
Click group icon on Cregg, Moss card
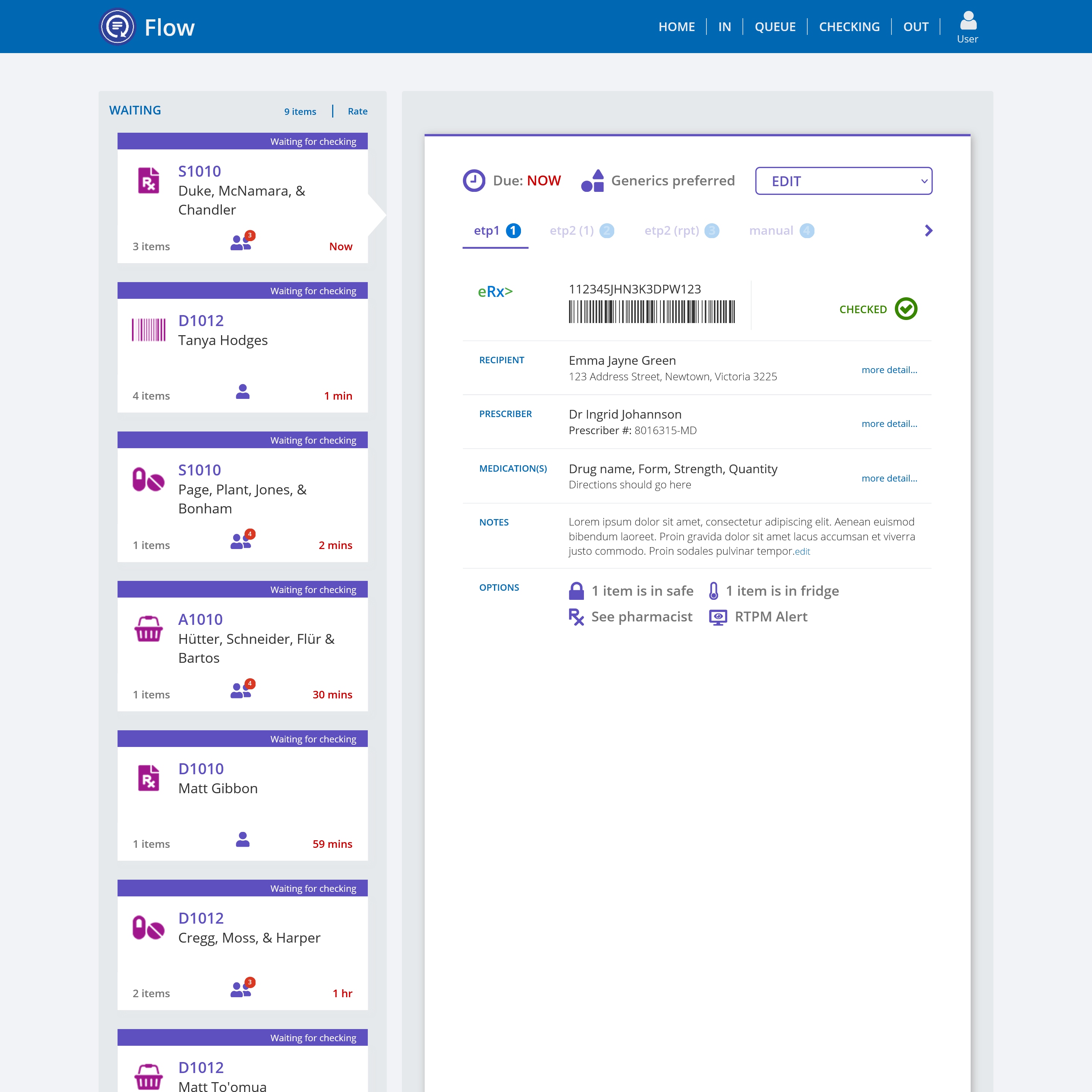tap(243, 987)
